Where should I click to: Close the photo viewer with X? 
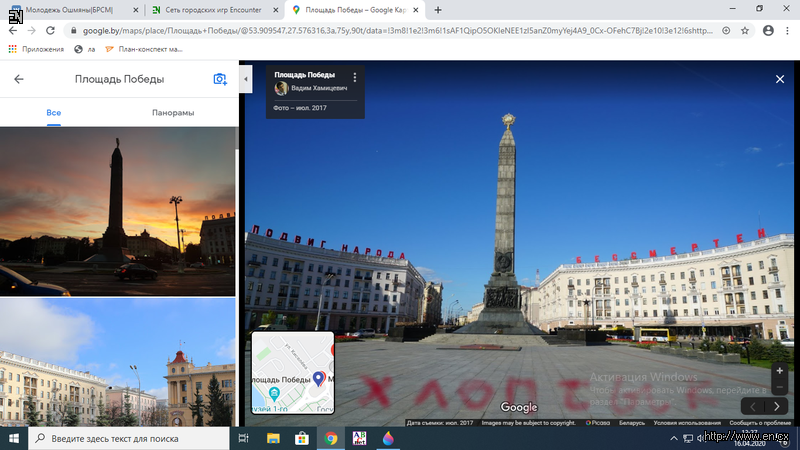click(780, 79)
